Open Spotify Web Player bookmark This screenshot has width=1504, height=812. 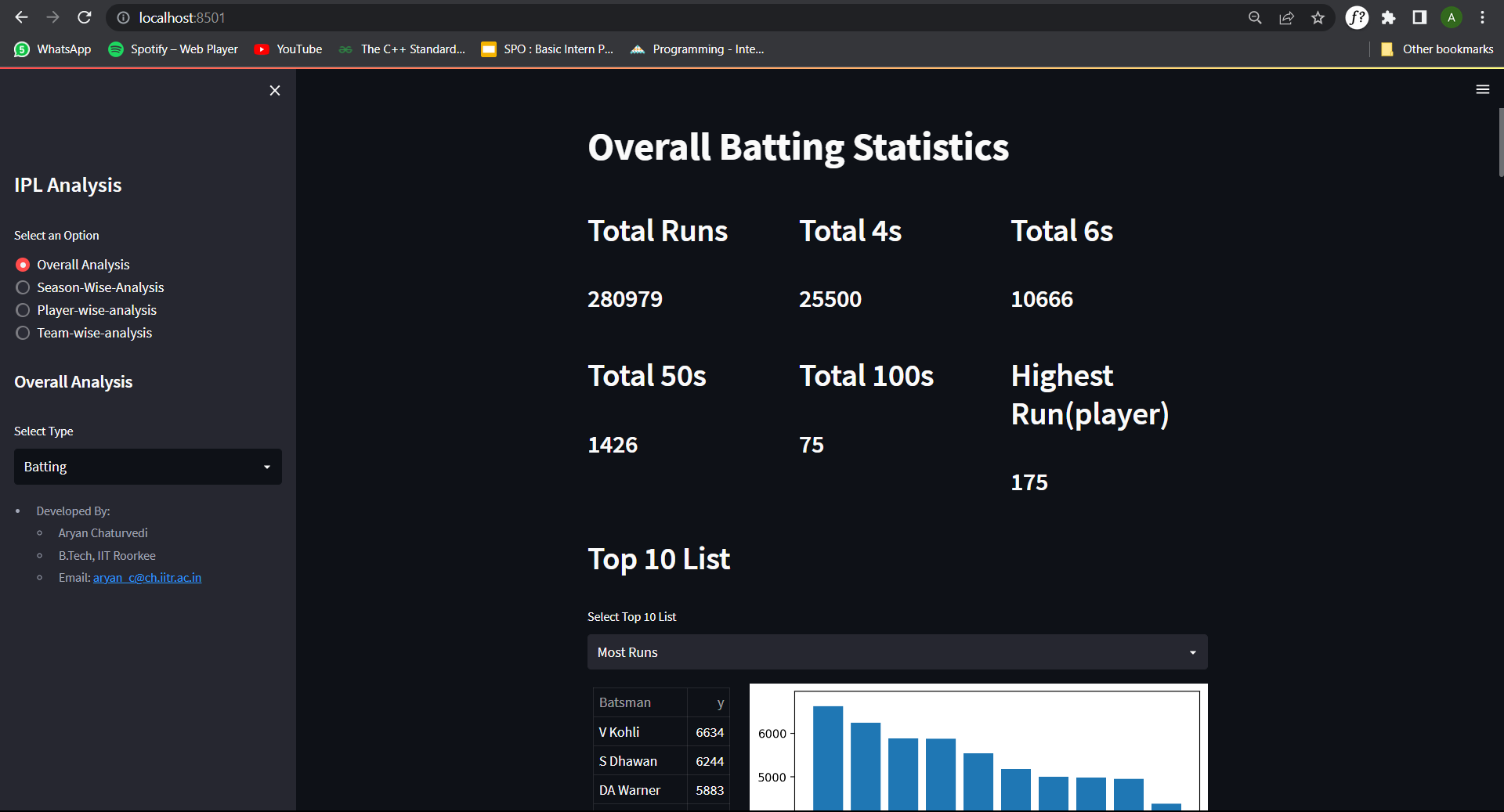[x=172, y=49]
